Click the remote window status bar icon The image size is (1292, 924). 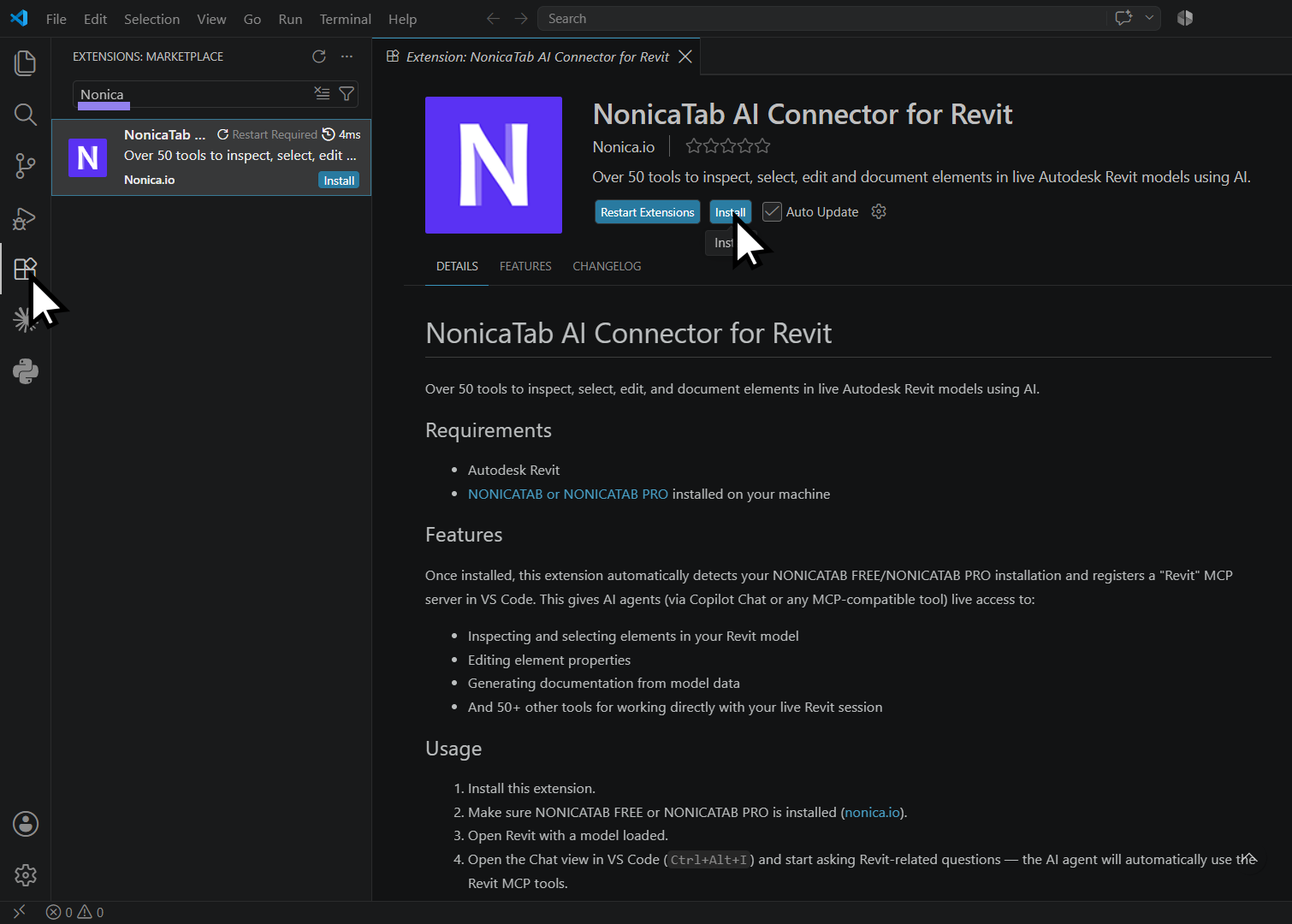click(x=19, y=912)
